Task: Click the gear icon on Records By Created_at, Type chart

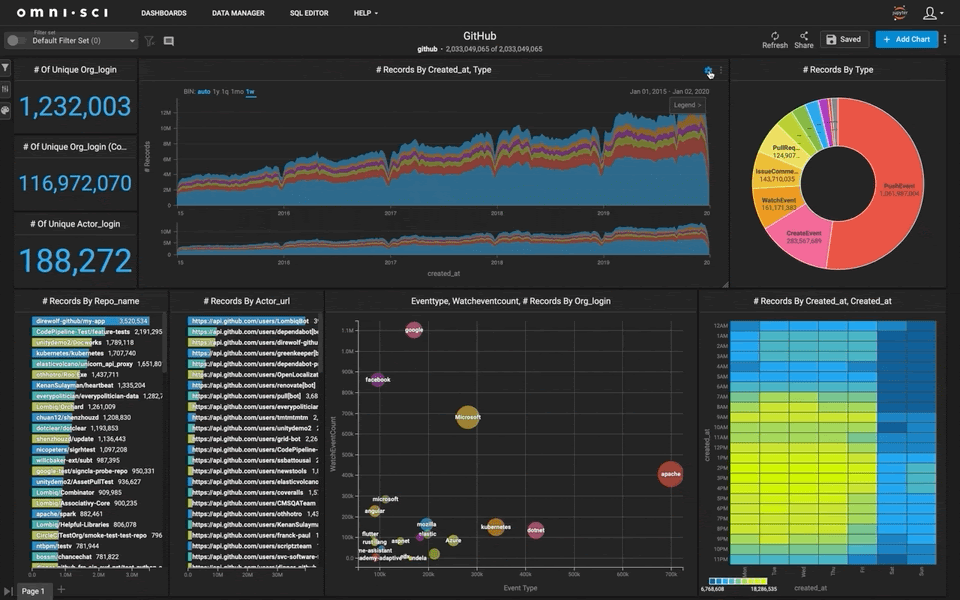Action: (x=708, y=70)
